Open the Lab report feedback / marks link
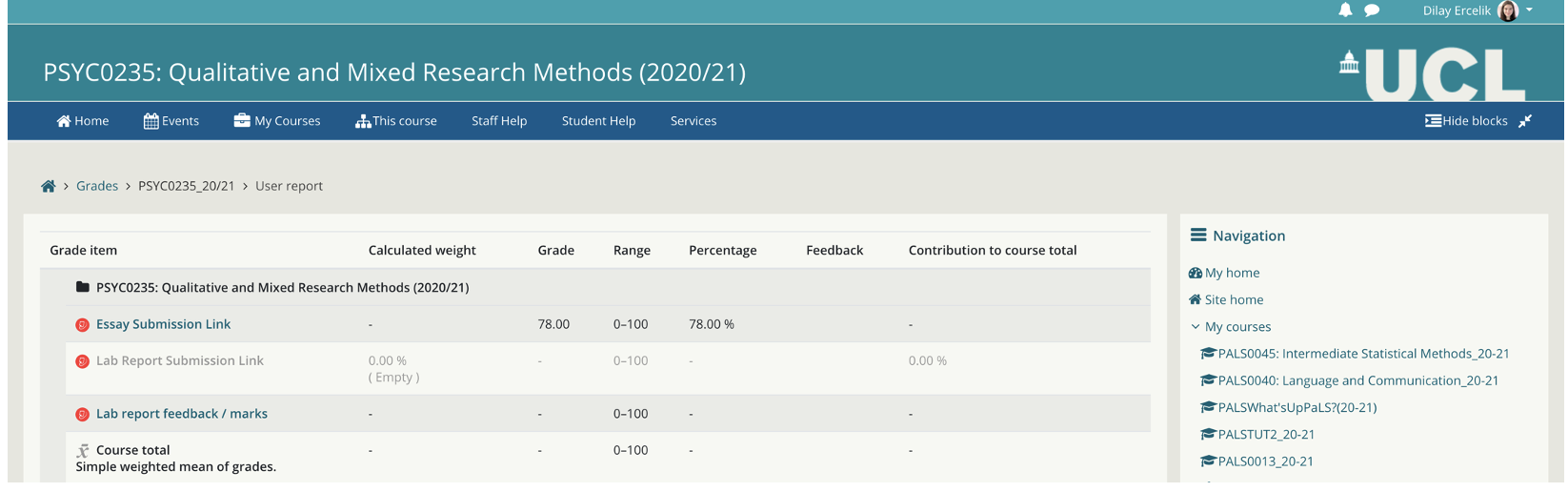Image resolution: width=1568 pixels, height=492 pixels. pos(182,414)
